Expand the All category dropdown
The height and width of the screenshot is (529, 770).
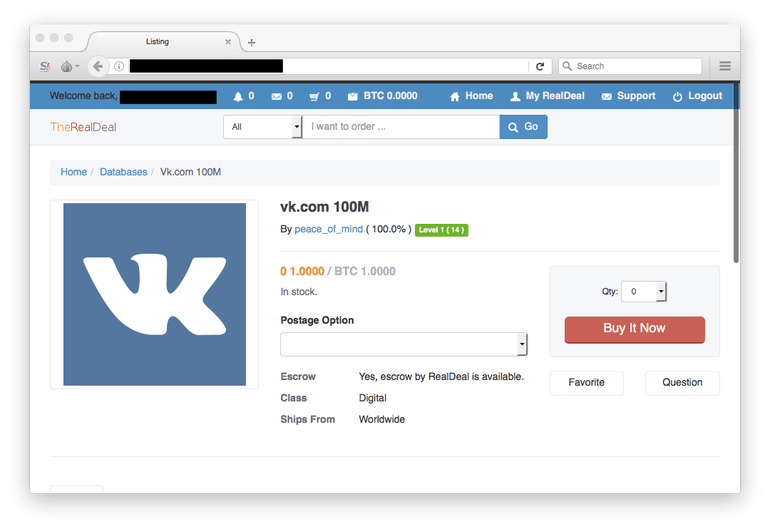pos(262,127)
